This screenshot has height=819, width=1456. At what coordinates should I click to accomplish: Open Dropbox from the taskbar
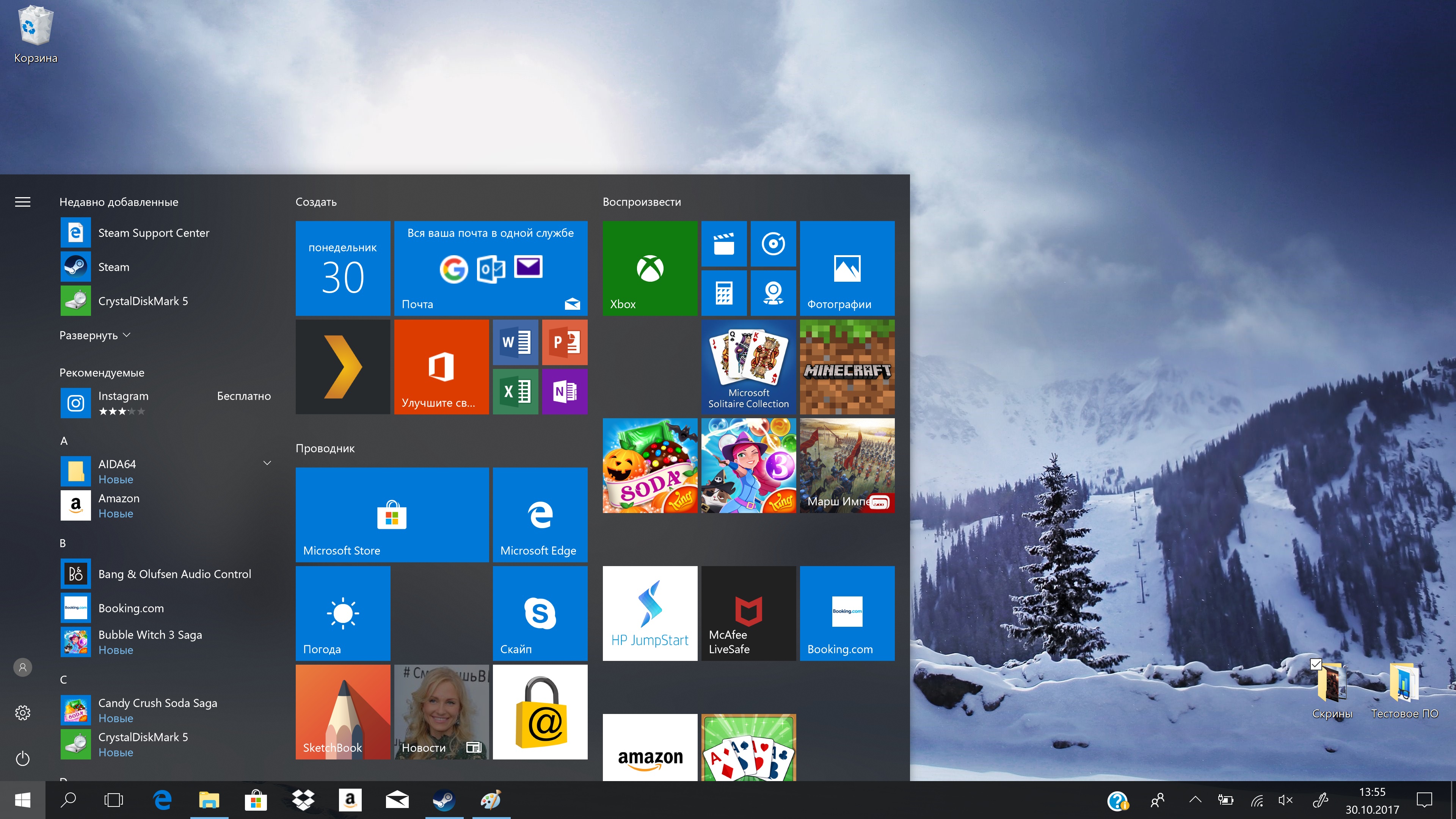[303, 800]
